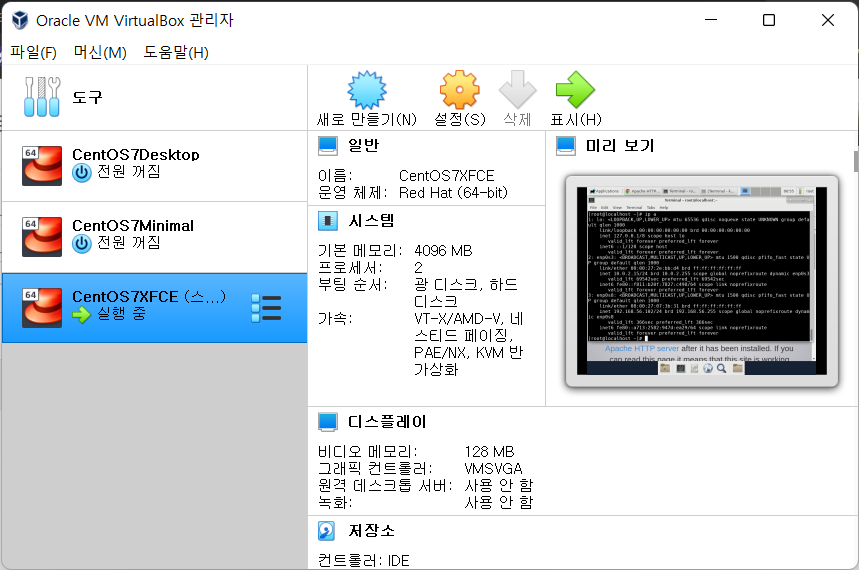This screenshot has width=859, height=570.
Task: Select the running CentOS7XFCE machine name
Action: (149, 297)
